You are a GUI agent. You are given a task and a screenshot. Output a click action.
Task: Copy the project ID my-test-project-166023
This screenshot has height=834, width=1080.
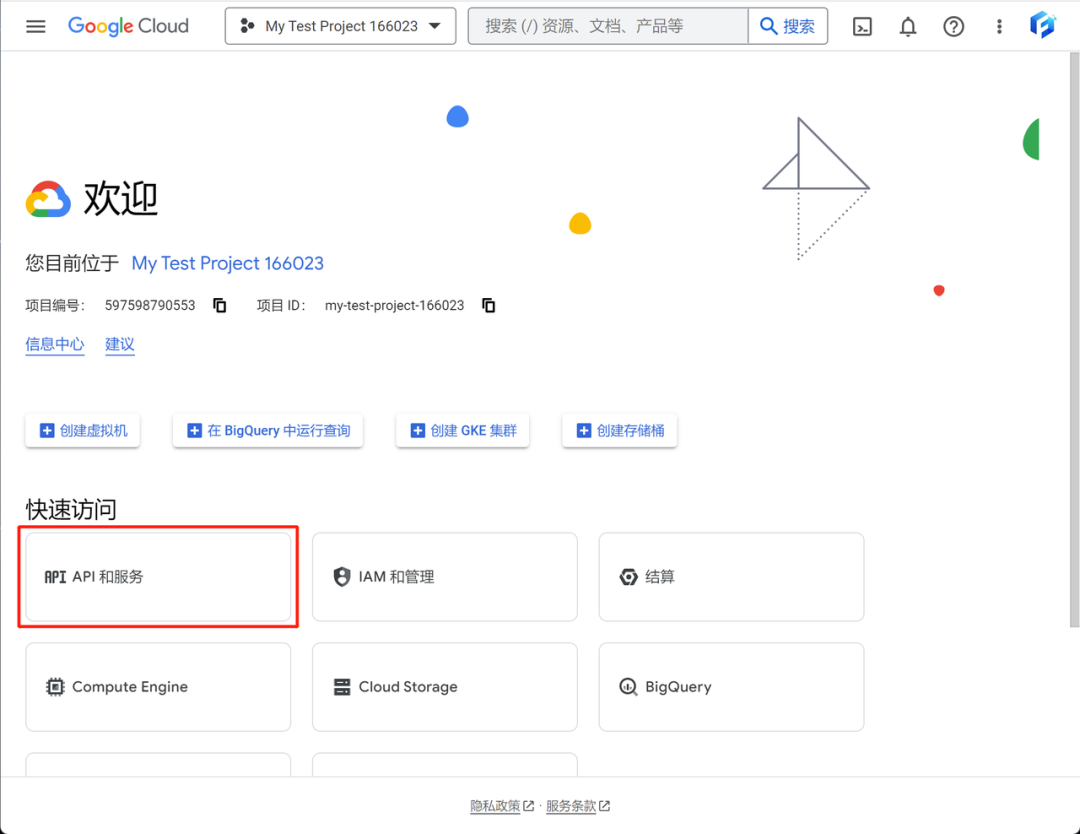pyautogui.click(x=488, y=305)
